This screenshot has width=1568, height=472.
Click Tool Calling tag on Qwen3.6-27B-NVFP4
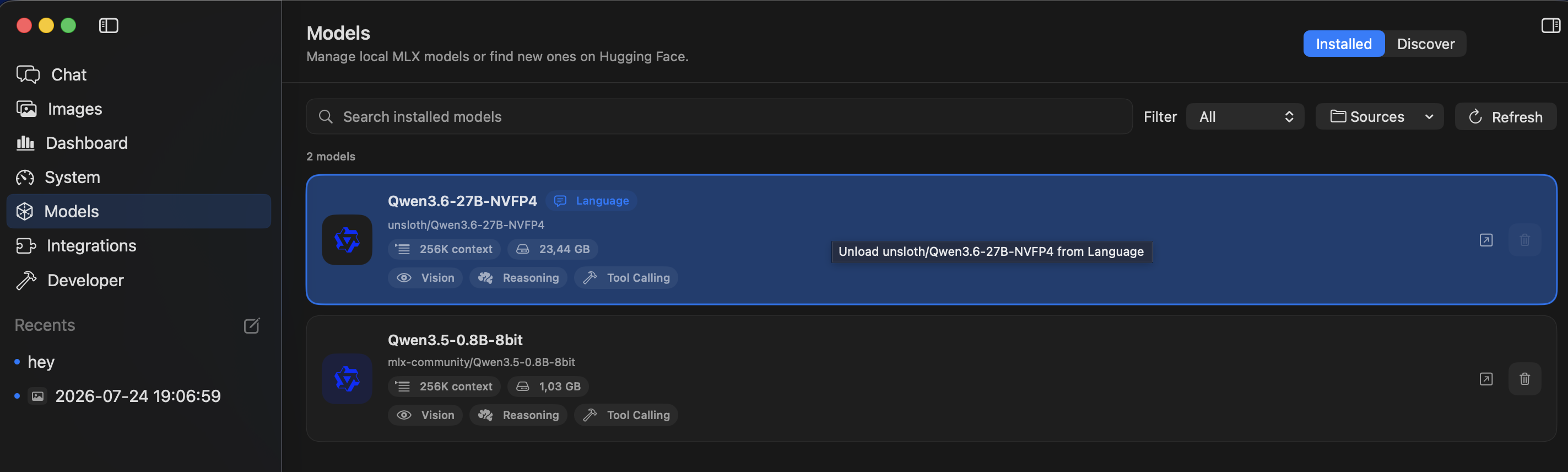click(x=626, y=278)
